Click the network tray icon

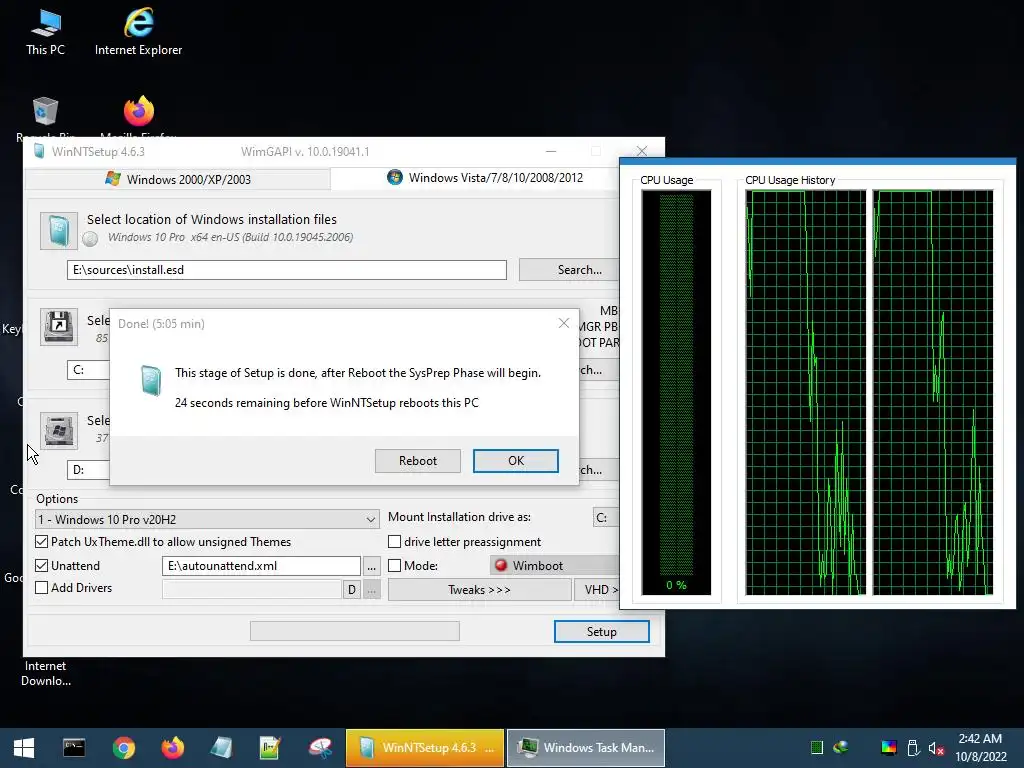tap(841, 748)
